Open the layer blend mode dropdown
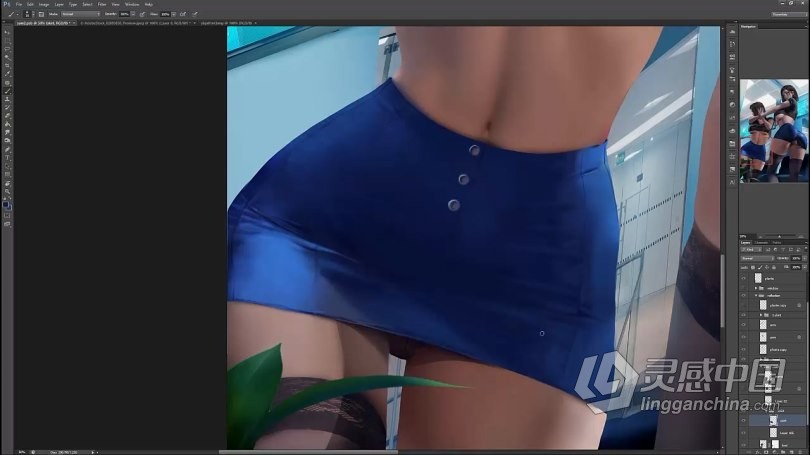 coord(757,258)
